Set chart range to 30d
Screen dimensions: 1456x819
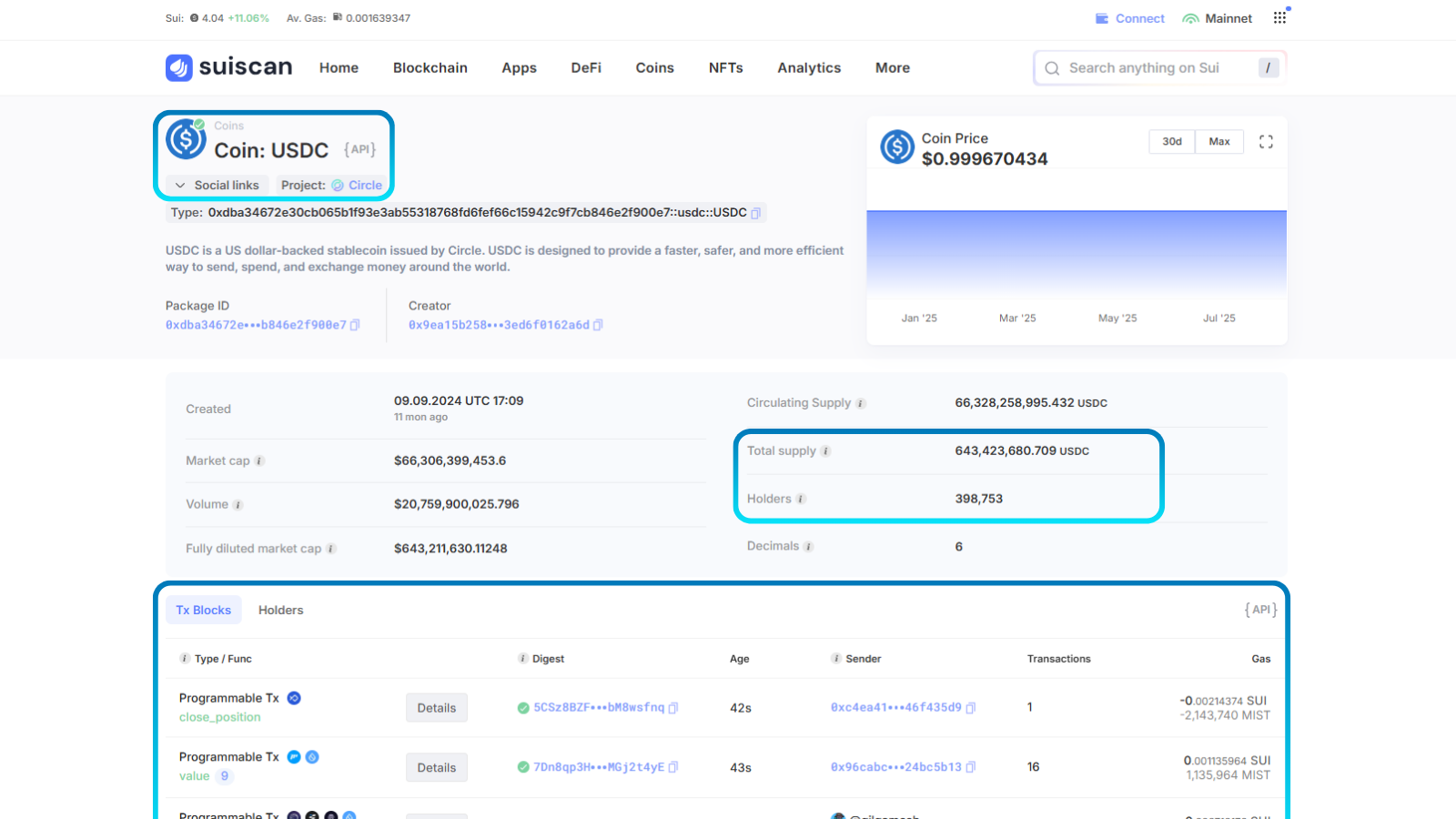tap(1172, 142)
